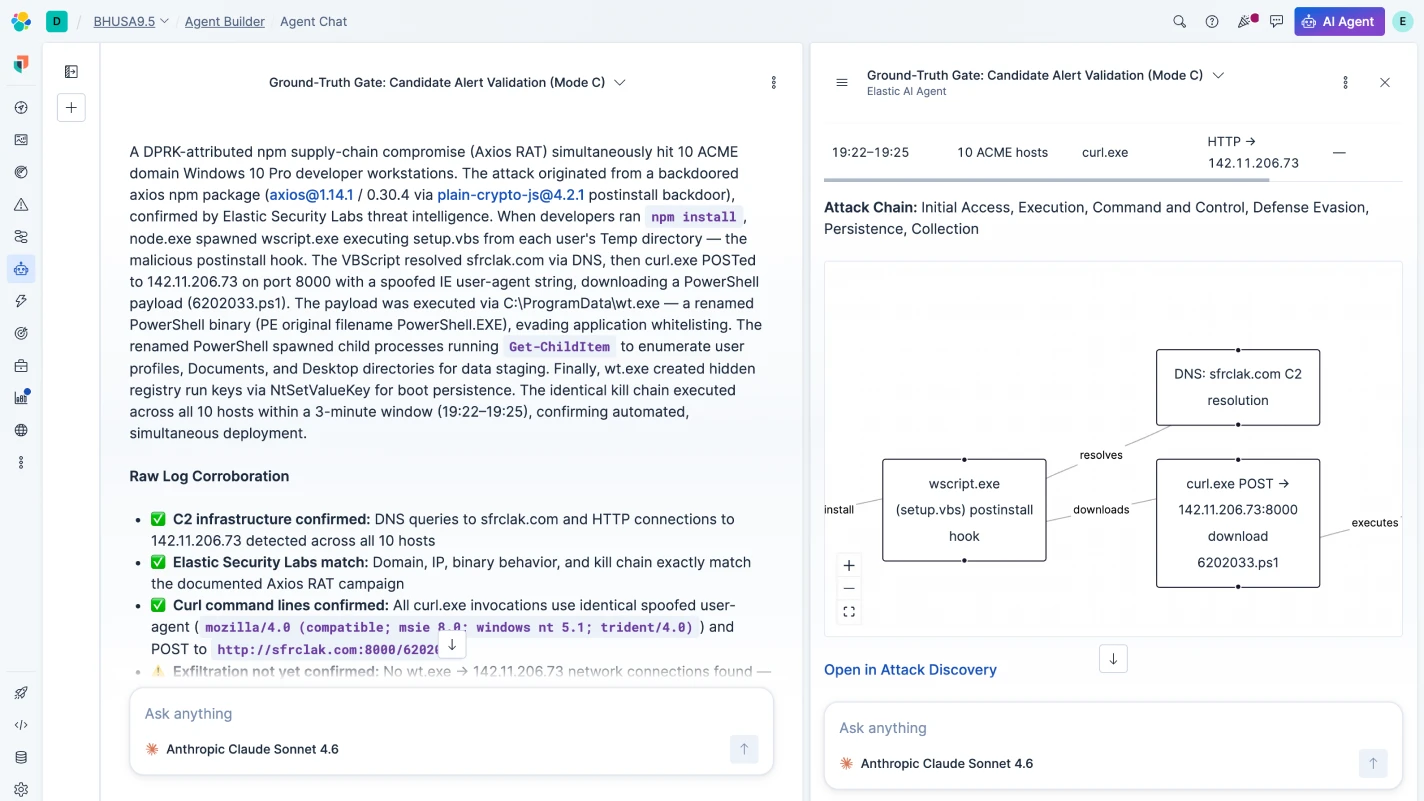1424x801 pixels.
Task: Click the Ask anything input in main chat
Action: coord(451,714)
